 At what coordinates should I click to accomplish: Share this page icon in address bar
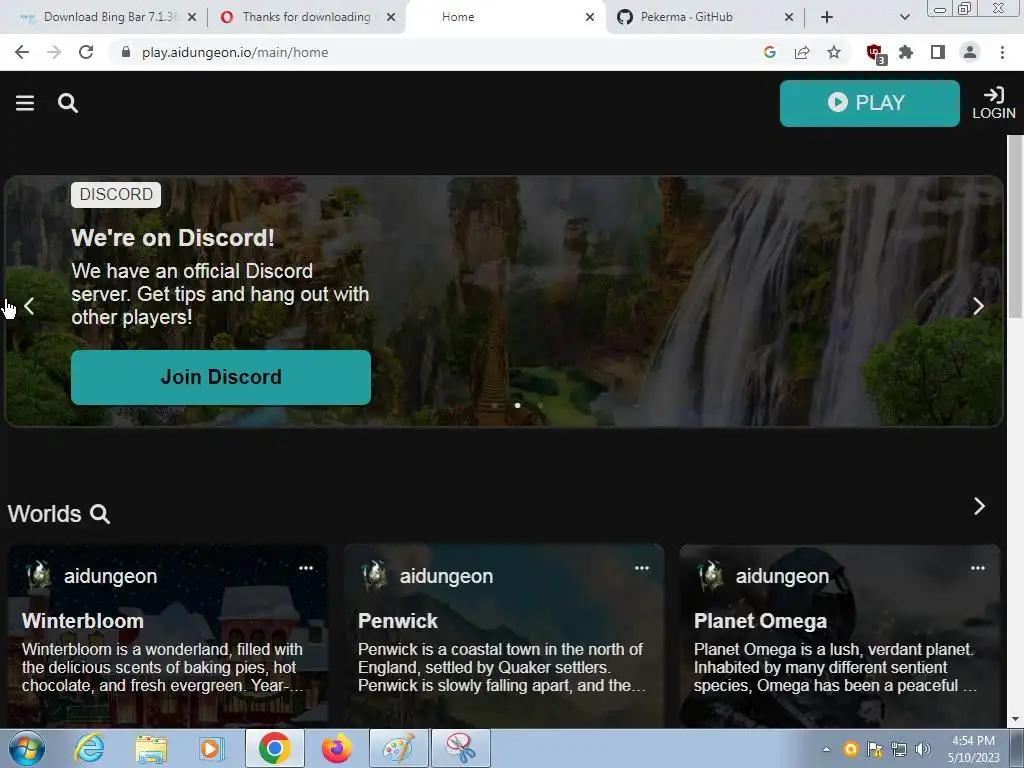point(802,52)
